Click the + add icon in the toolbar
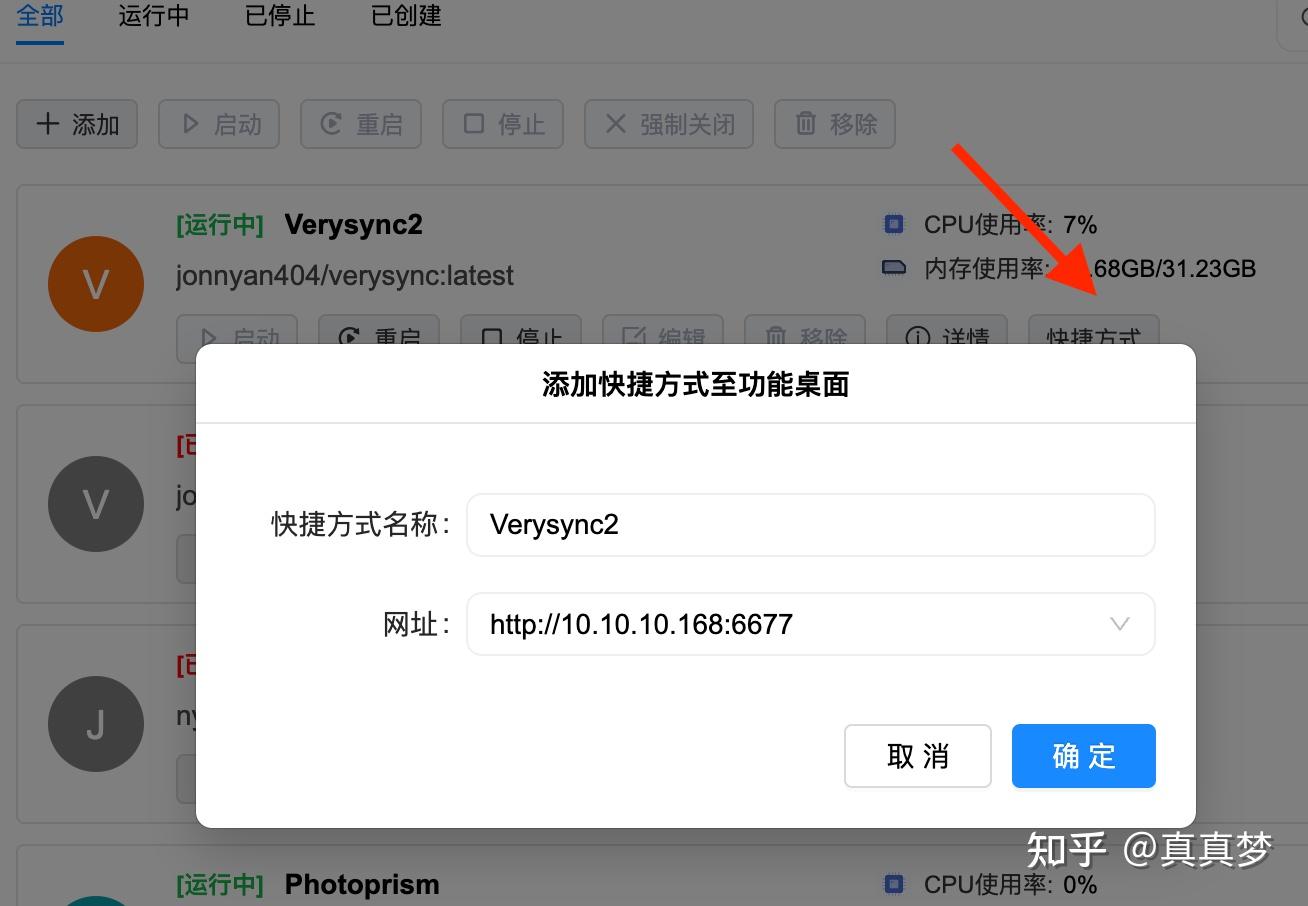Image resolution: width=1308 pixels, height=906 pixels. pos(47,124)
